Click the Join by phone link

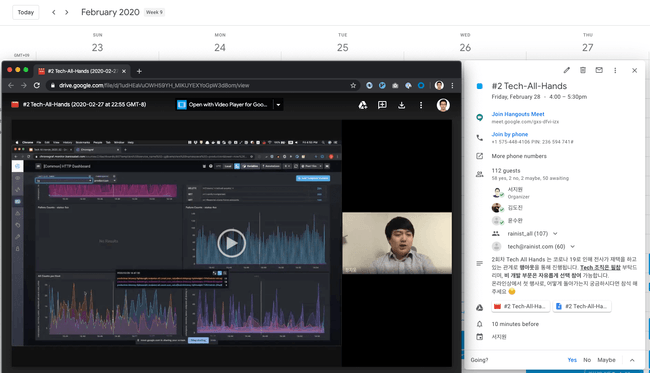click(x=509, y=134)
